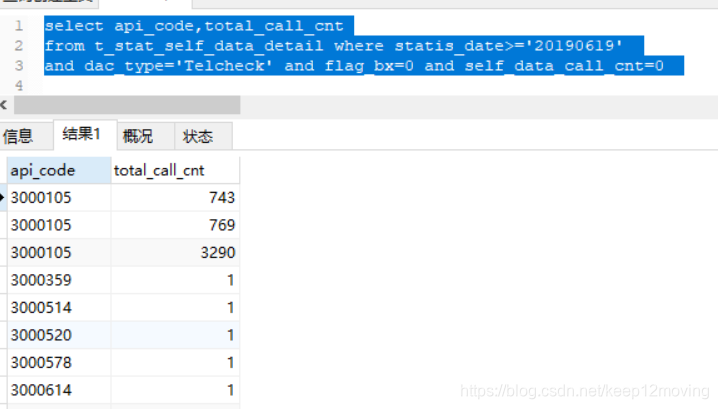
Task: Click line number 3 in the editor gutter
Action: 19,66
